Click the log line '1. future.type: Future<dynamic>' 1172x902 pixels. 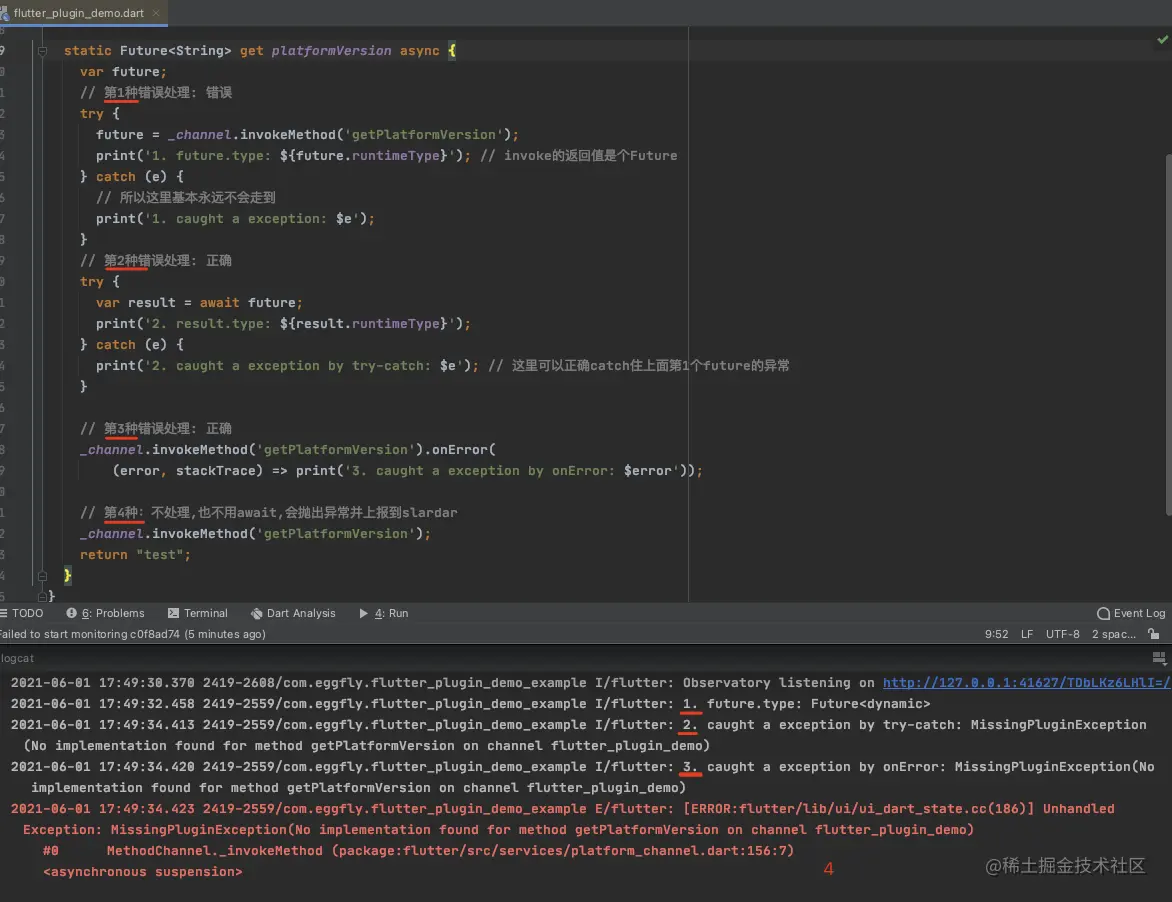470,703
